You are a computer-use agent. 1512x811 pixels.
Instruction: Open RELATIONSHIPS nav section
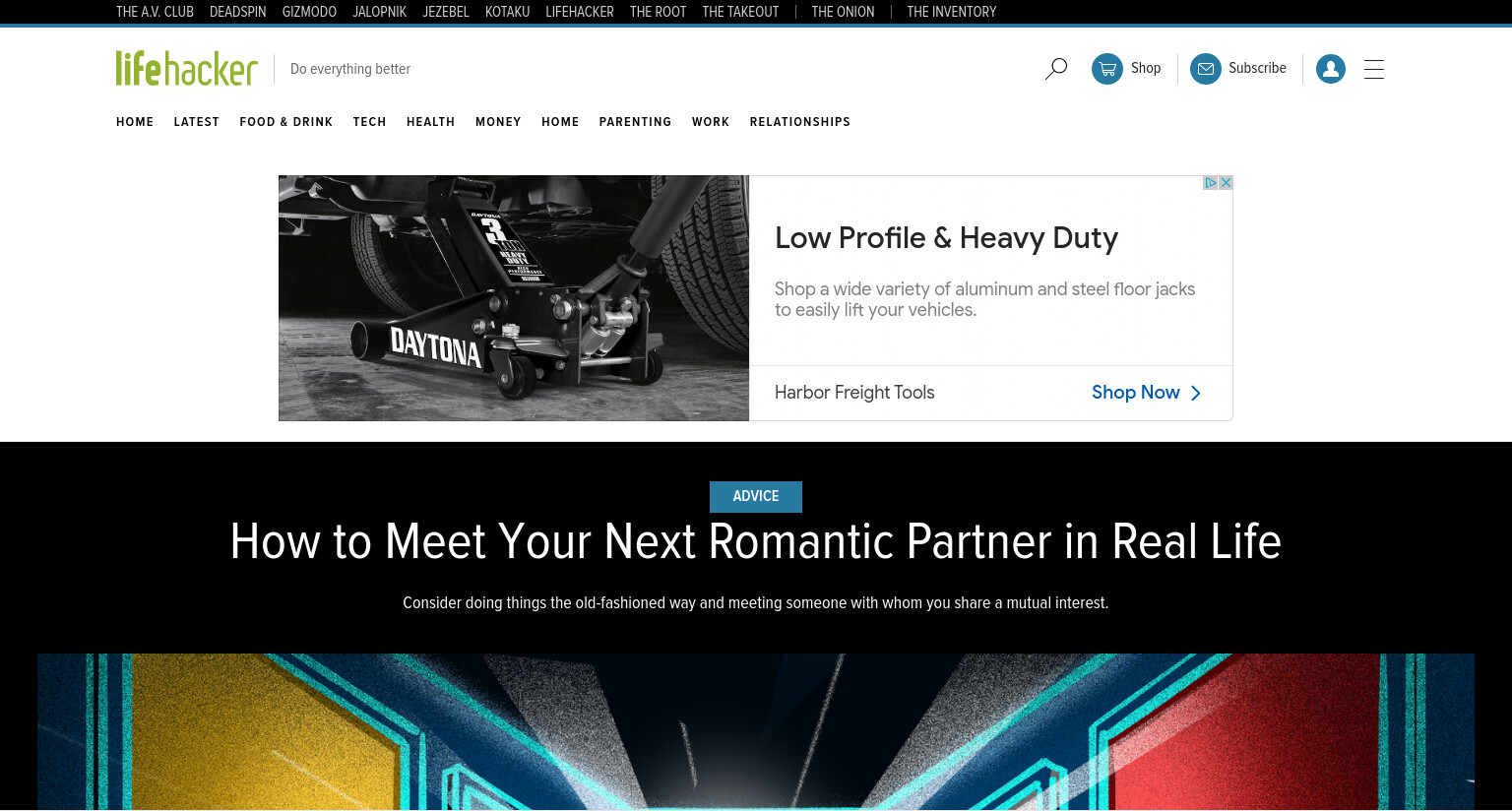[x=800, y=122]
